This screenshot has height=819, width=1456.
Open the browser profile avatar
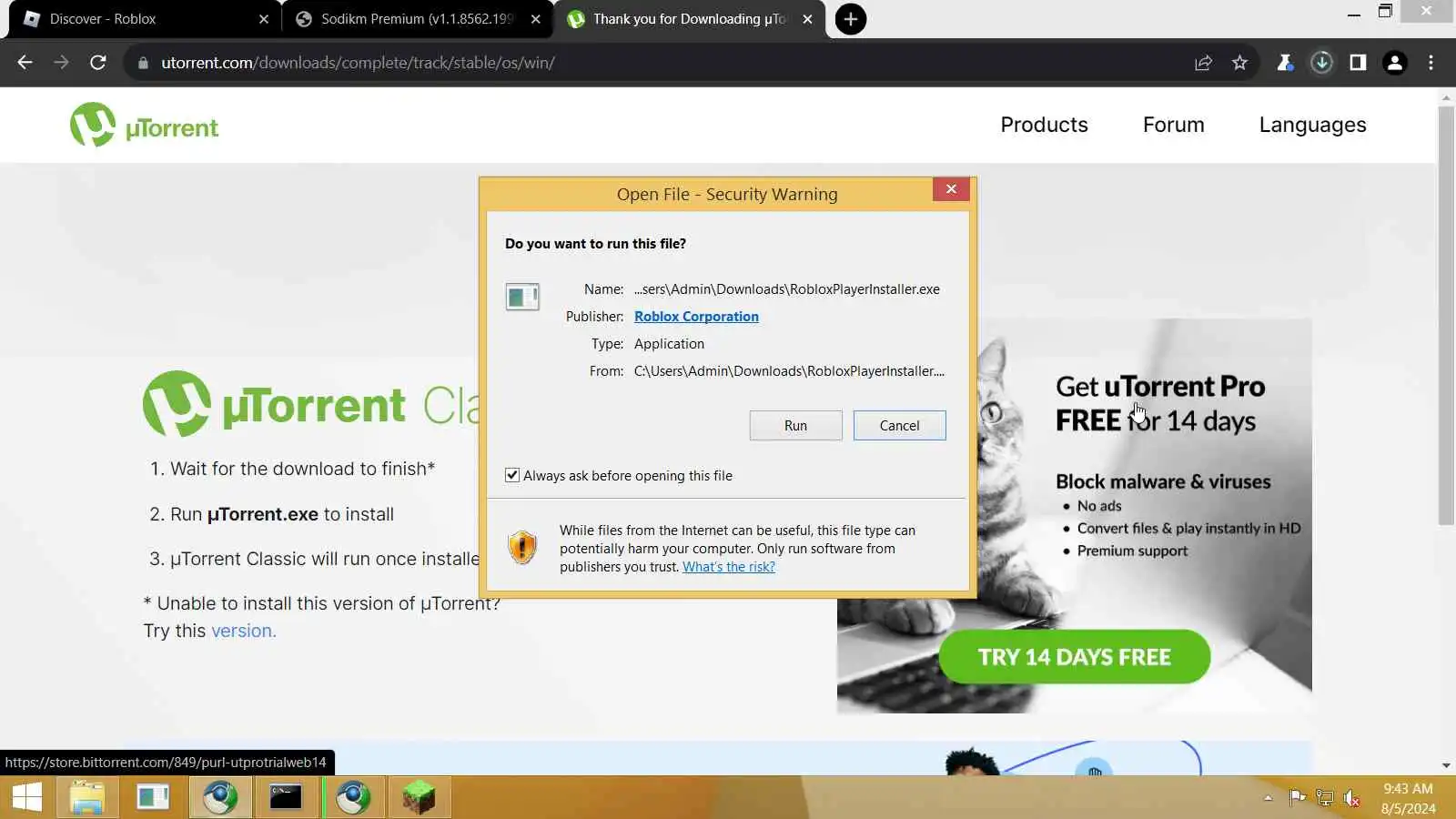coord(1394,63)
